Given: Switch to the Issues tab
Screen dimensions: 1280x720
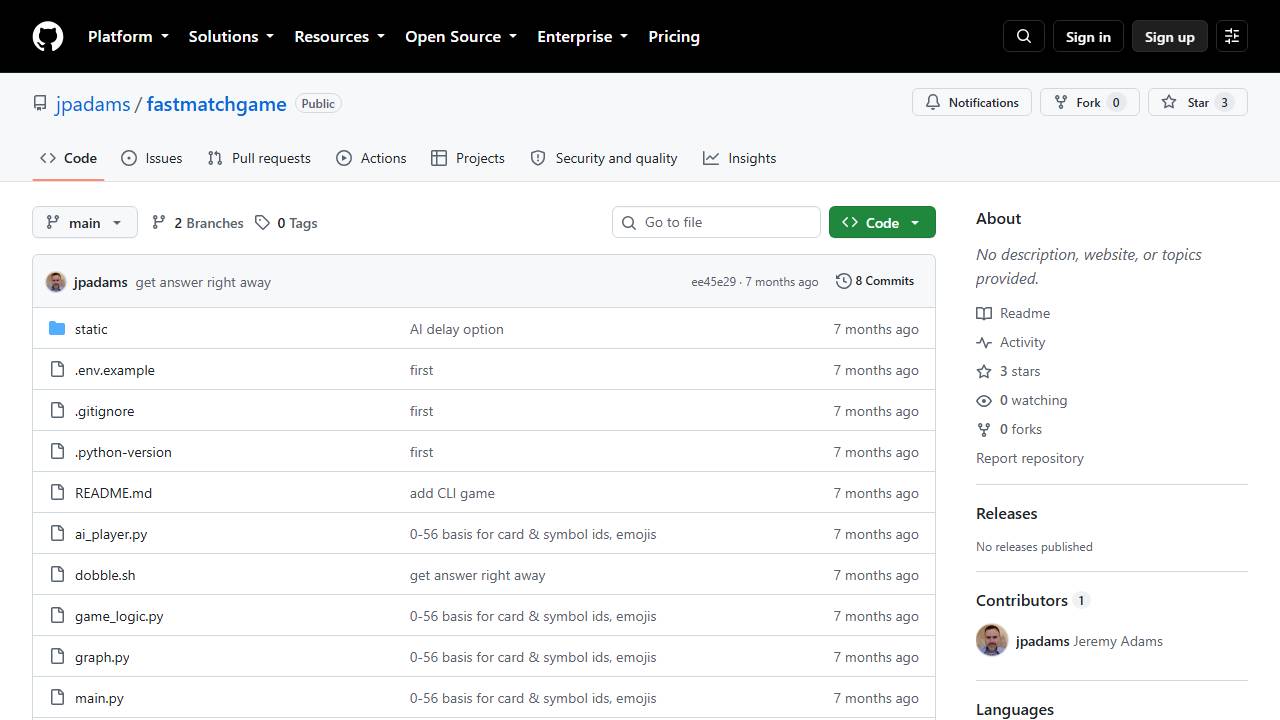Looking at the screenshot, I should point(152,158).
